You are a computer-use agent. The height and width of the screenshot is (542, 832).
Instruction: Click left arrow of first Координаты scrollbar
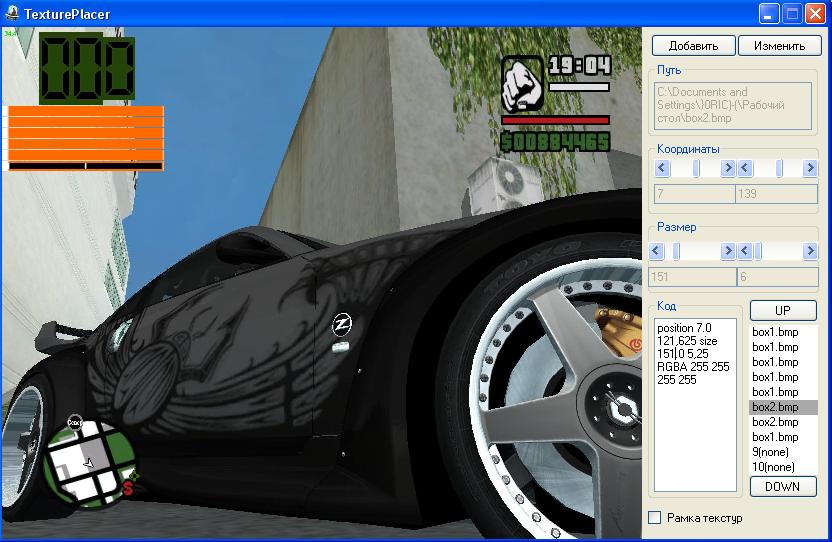662,168
